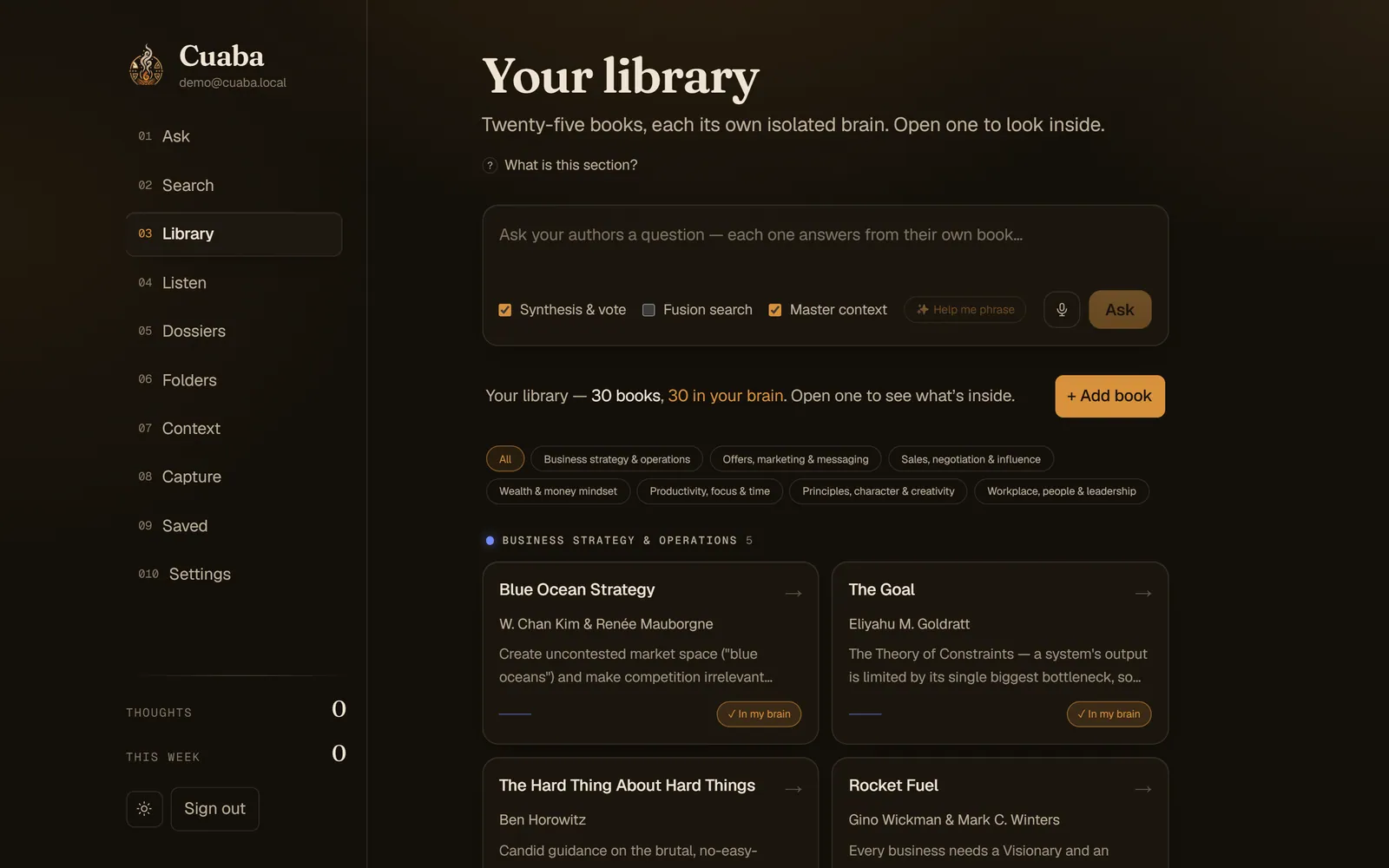Open Folders from the sidebar
The width and height of the screenshot is (1389, 868).
point(234,380)
